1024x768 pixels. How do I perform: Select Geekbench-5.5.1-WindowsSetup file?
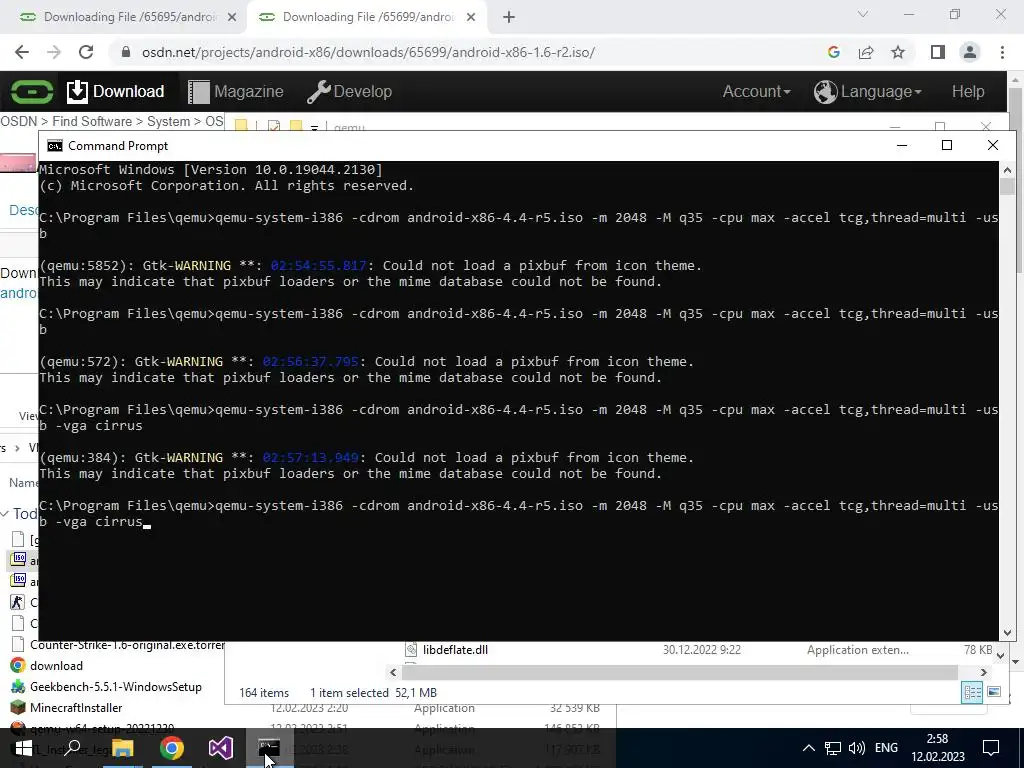click(116, 686)
